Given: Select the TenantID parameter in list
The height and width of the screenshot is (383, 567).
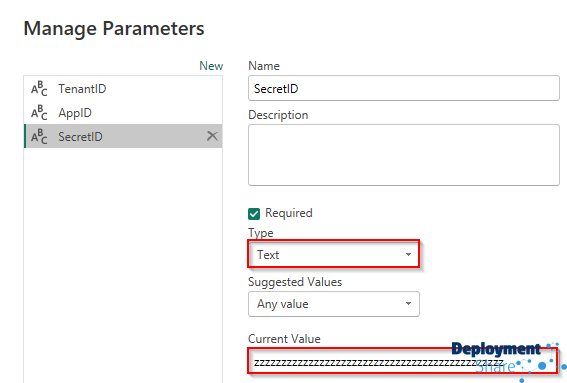Looking at the screenshot, I should tap(123, 89).
